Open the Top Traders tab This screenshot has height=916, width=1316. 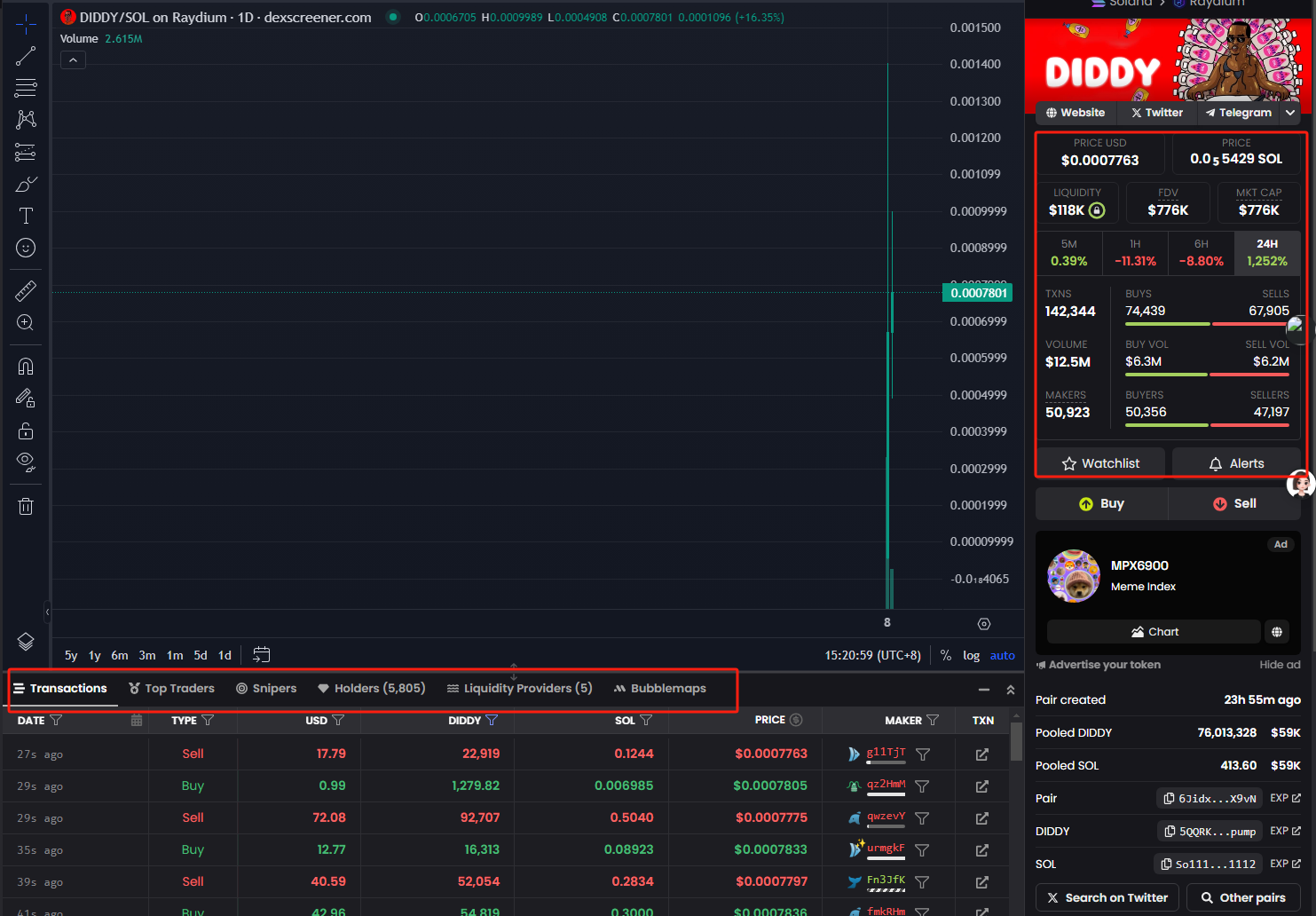click(172, 688)
